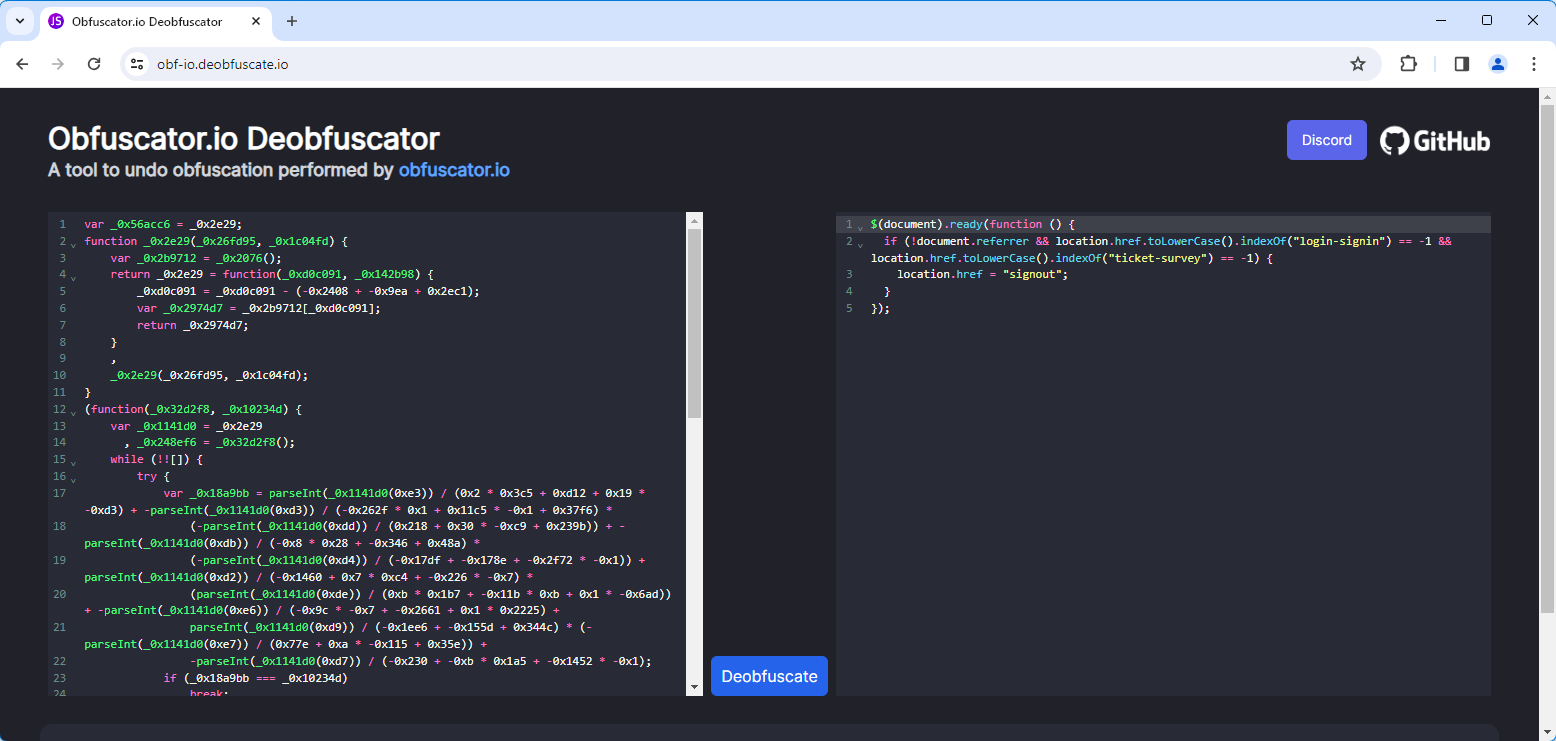Collapse the fold arrow at line 1 in output editor

[861, 226]
